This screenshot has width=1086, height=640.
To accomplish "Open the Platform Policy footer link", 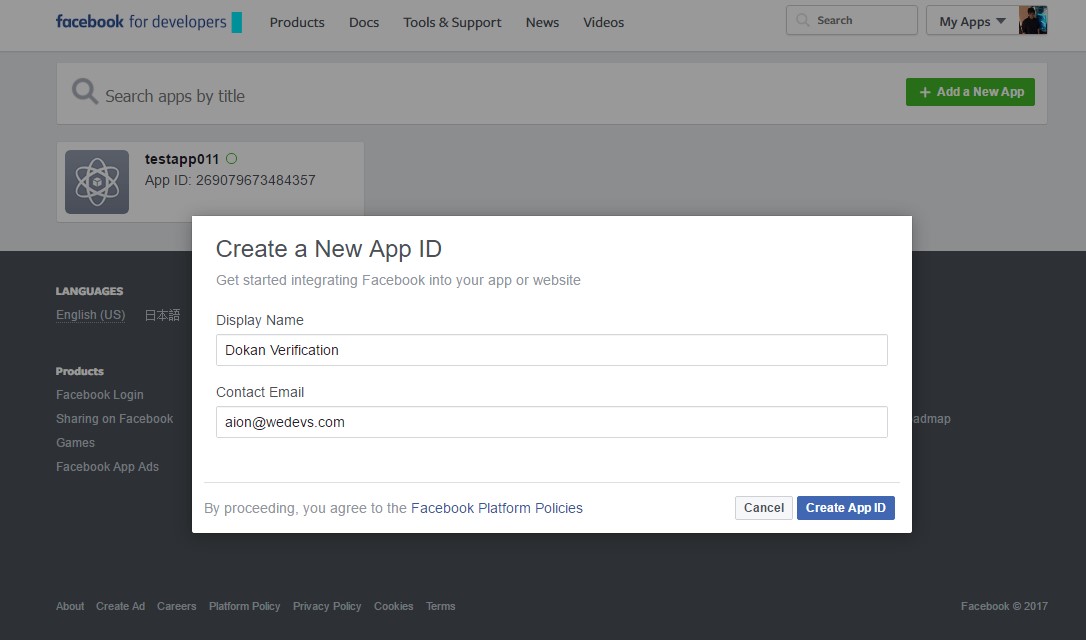I will click(244, 606).
